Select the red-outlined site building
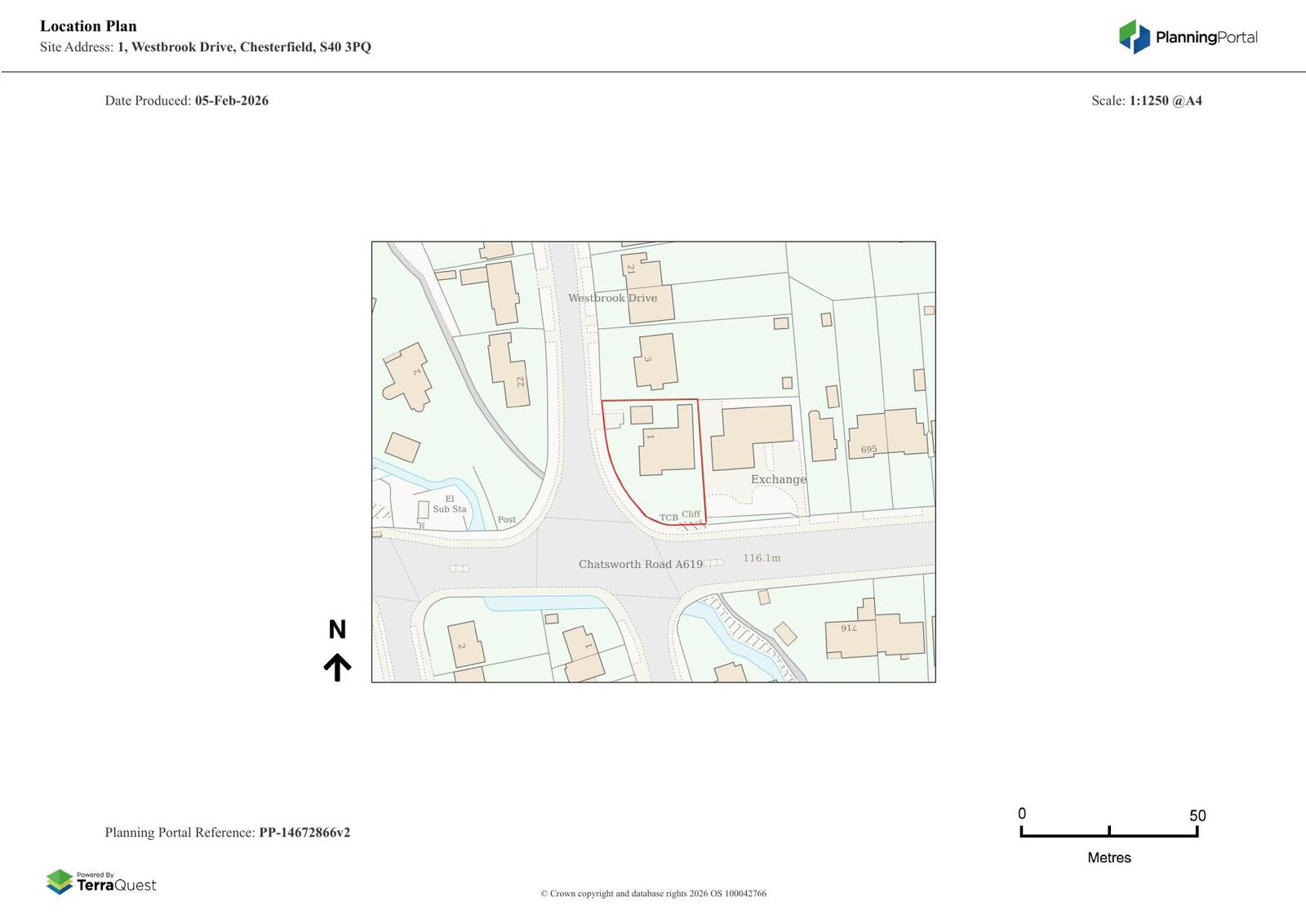Image resolution: width=1306 pixels, height=924 pixels. [x=665, y=445]
